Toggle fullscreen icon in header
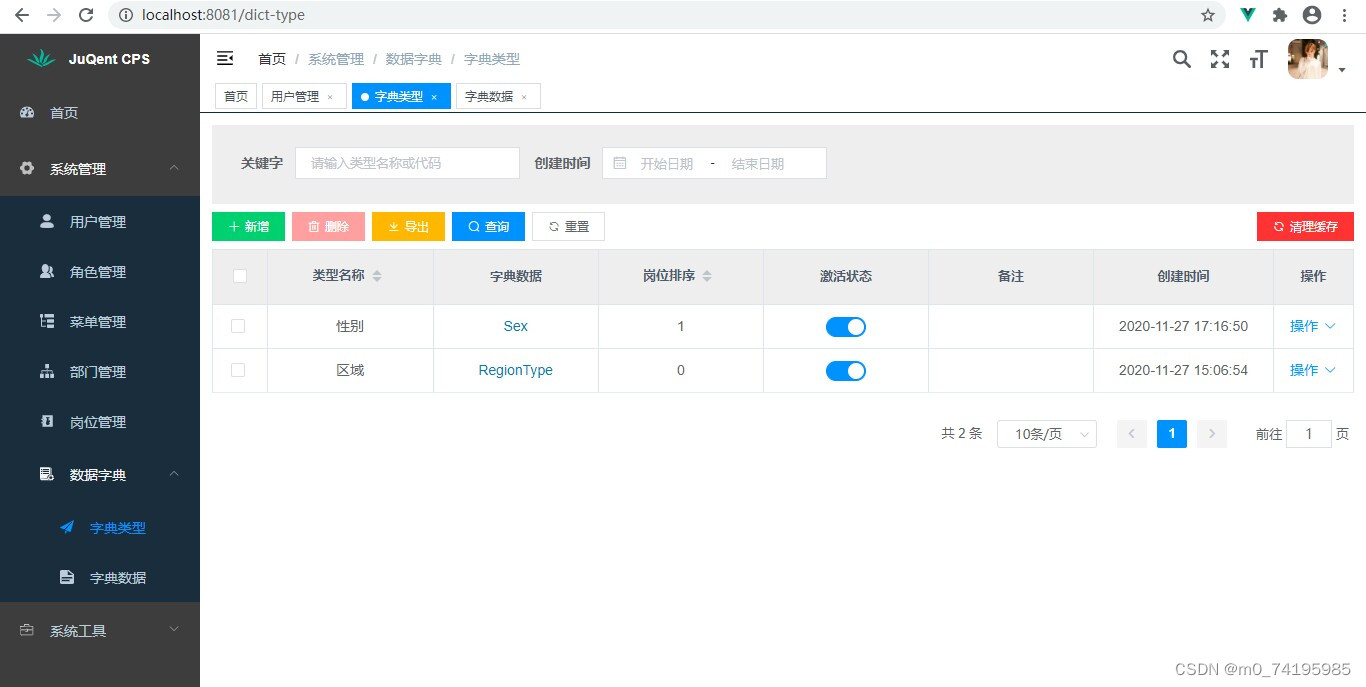 pyautogui.click(x=1220, y=59)
